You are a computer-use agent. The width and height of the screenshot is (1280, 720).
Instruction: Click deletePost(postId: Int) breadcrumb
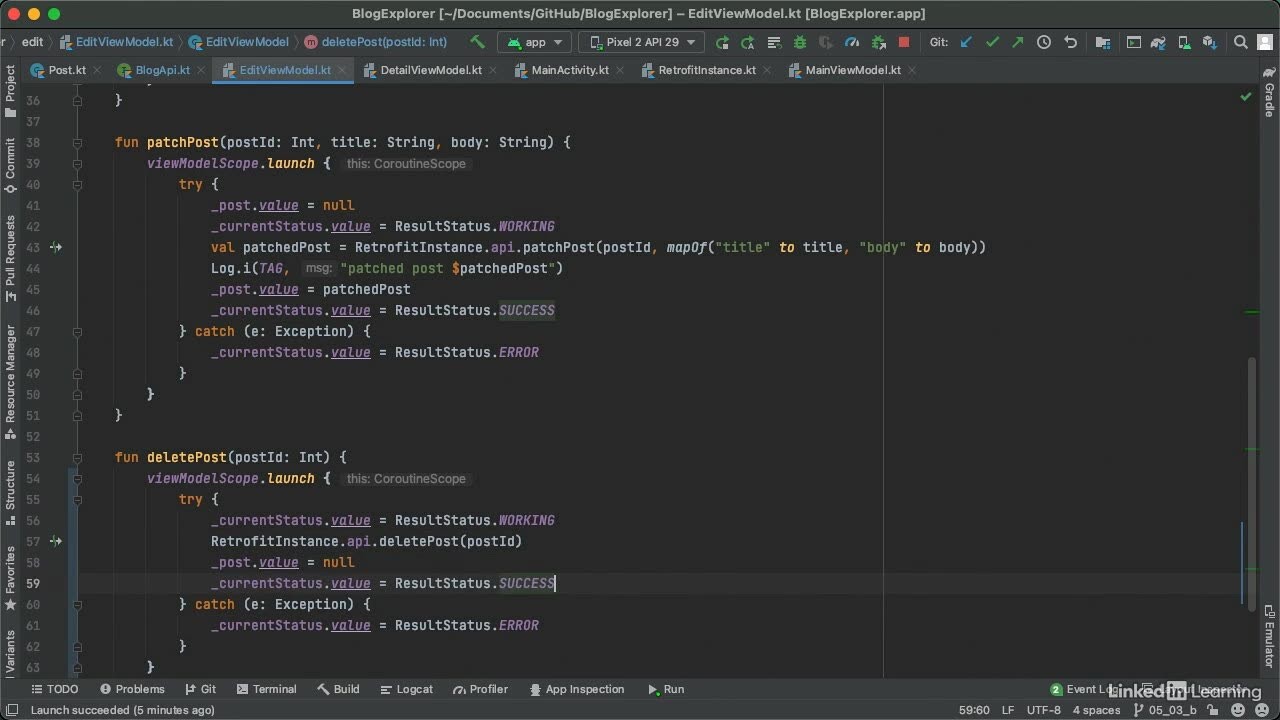click(376, 42)
